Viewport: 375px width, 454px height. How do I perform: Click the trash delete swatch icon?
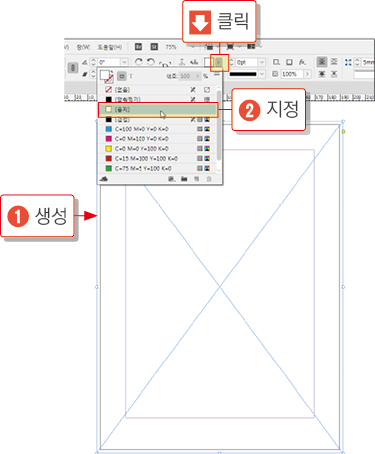pyautogui.click(x=209, y=179)
